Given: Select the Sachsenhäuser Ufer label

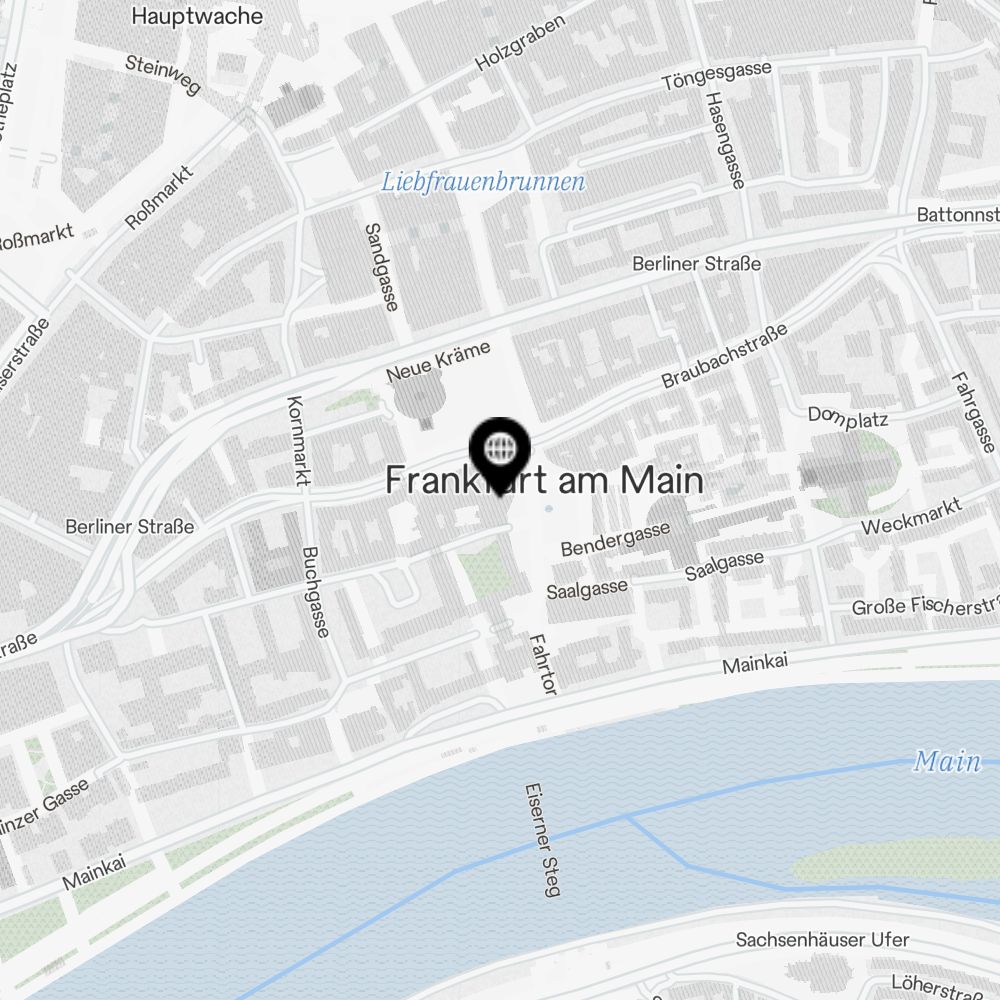Looking at the screenshot, I should click(822, 939).
